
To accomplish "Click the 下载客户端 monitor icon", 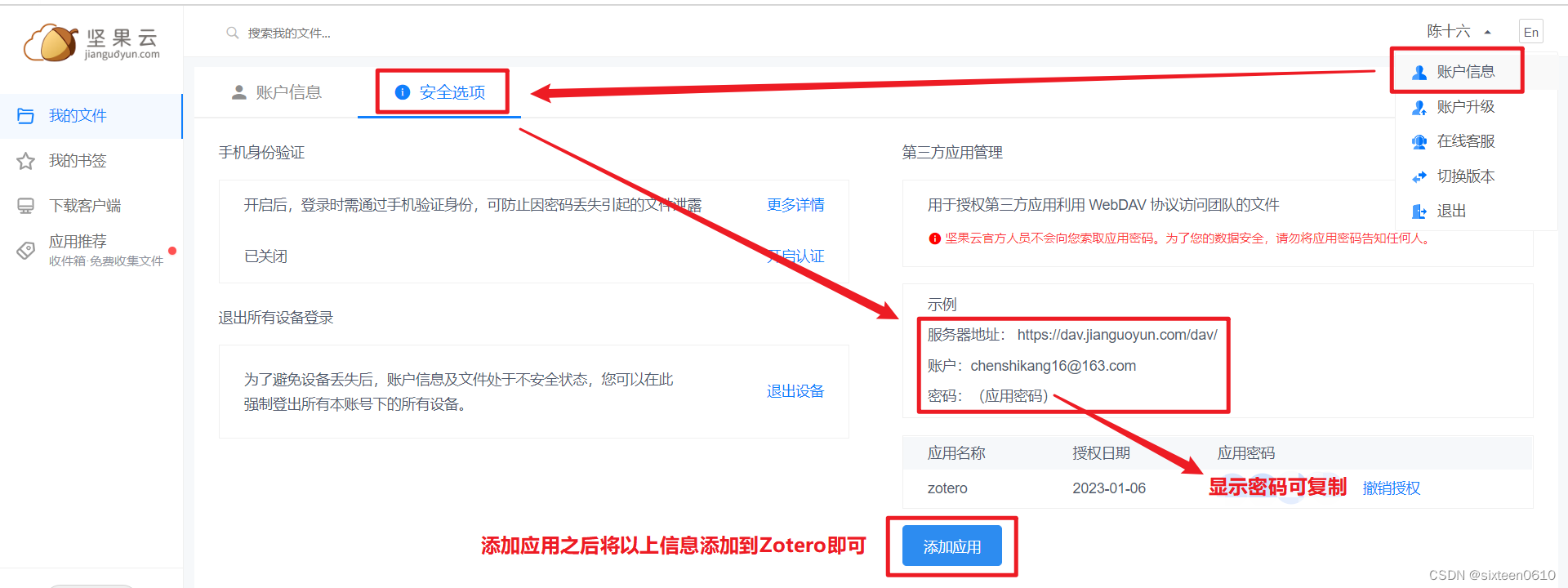I will (25, 206).
